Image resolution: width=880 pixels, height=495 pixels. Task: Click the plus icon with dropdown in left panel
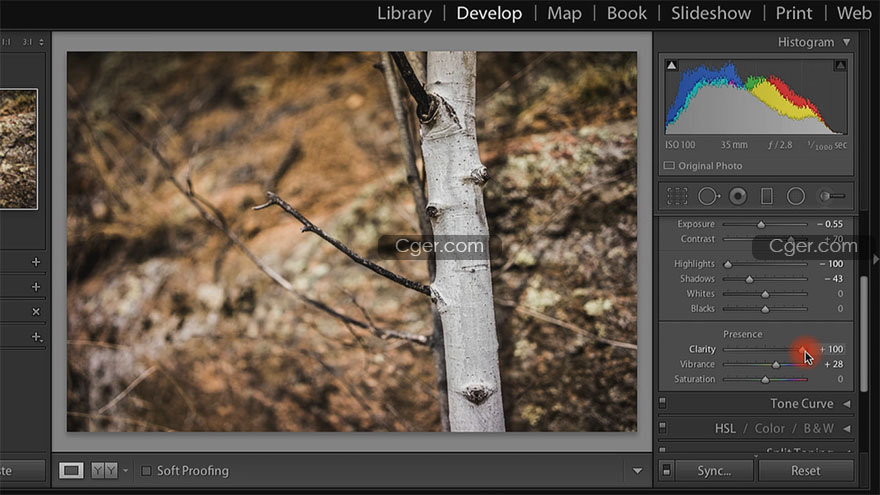(36, 337)
